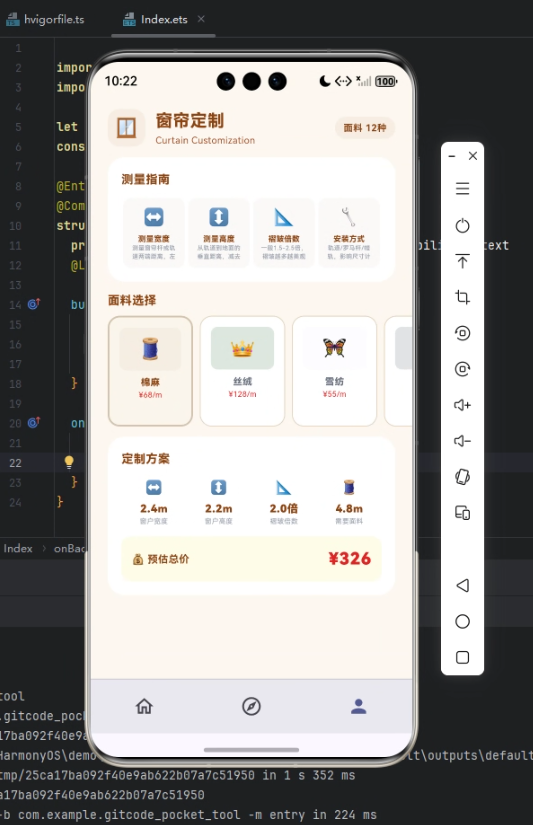Open the 褶皱倍数 guide card
Image resolution: width=533 pixels, height=825 pixels.
pyautogui.click(x=284, y=233)
